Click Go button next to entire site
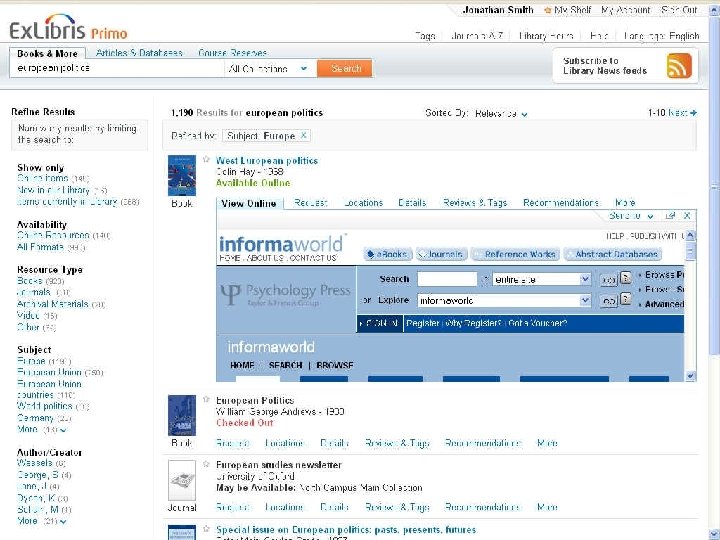This screenshot has width=720, height=540. pos(608,279)
